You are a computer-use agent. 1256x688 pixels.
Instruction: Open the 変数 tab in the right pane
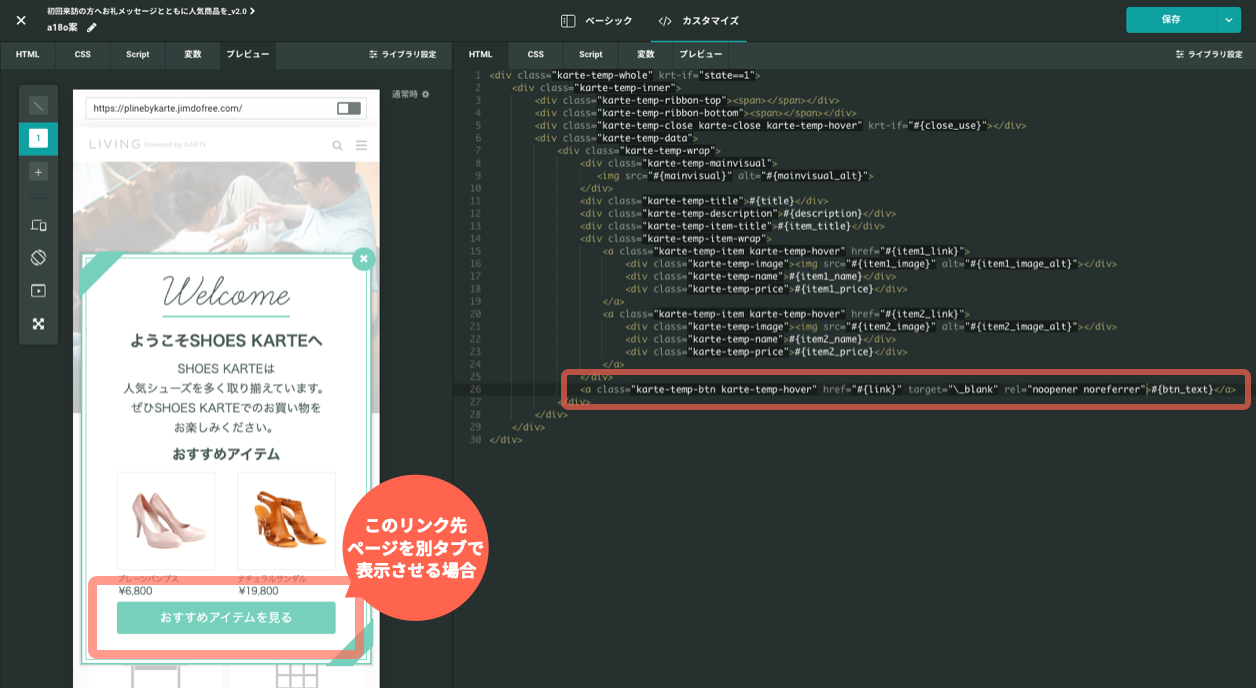coord(645,55)
